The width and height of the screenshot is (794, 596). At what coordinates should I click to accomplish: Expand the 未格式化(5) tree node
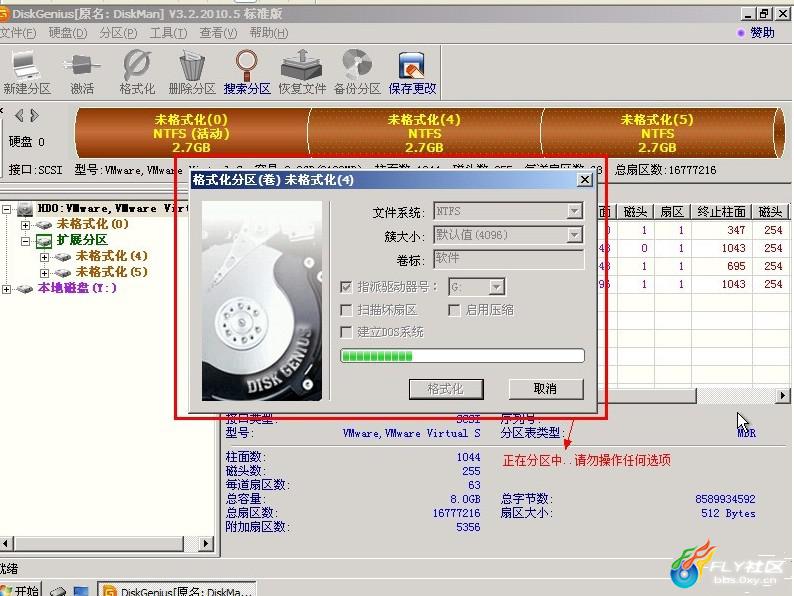pos(44,273)
